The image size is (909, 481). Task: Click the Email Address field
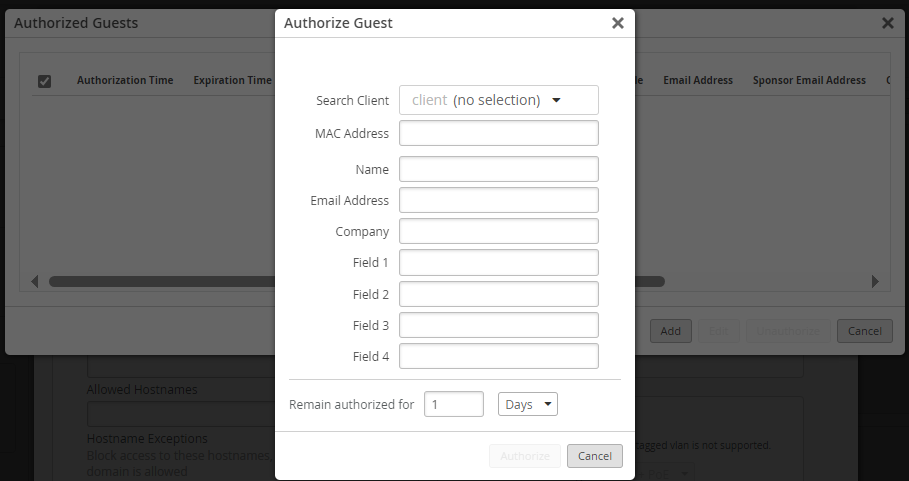pos(498,200)
